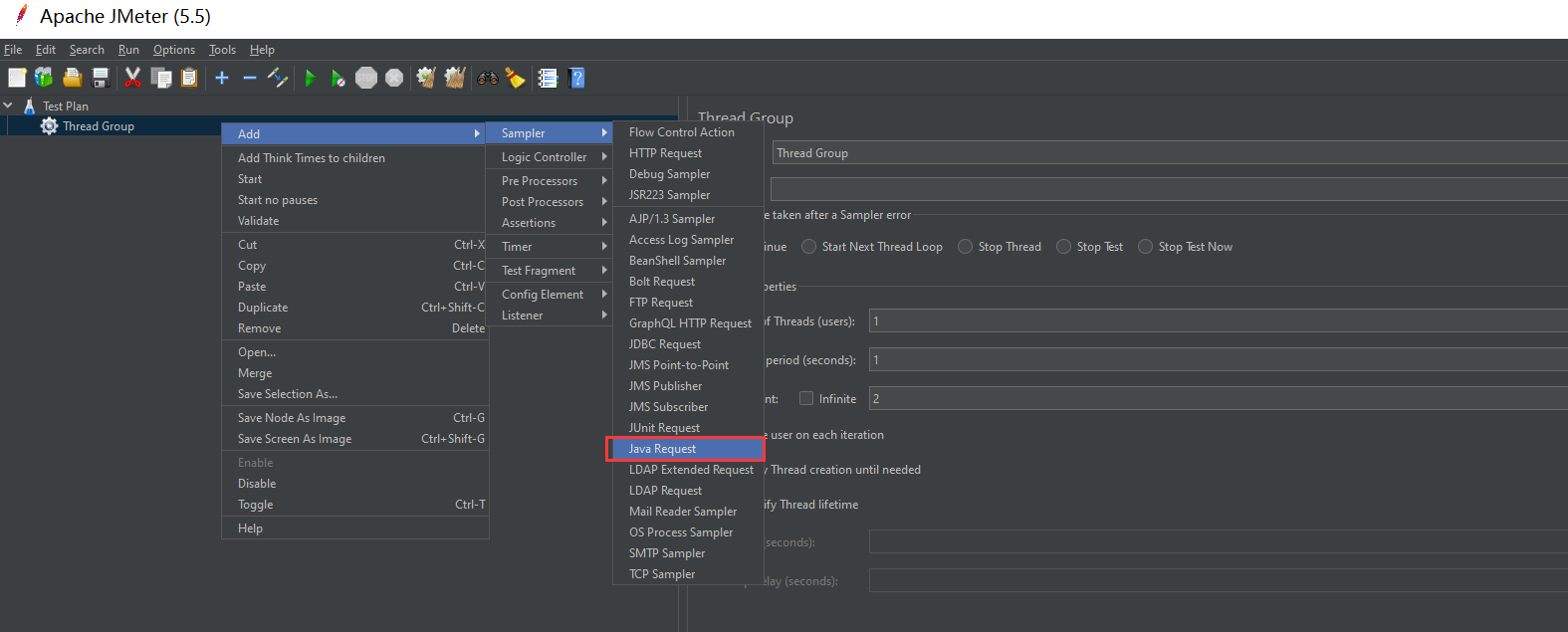
Task: Expand the Pre Processors submenu
Action: (550, 181)
